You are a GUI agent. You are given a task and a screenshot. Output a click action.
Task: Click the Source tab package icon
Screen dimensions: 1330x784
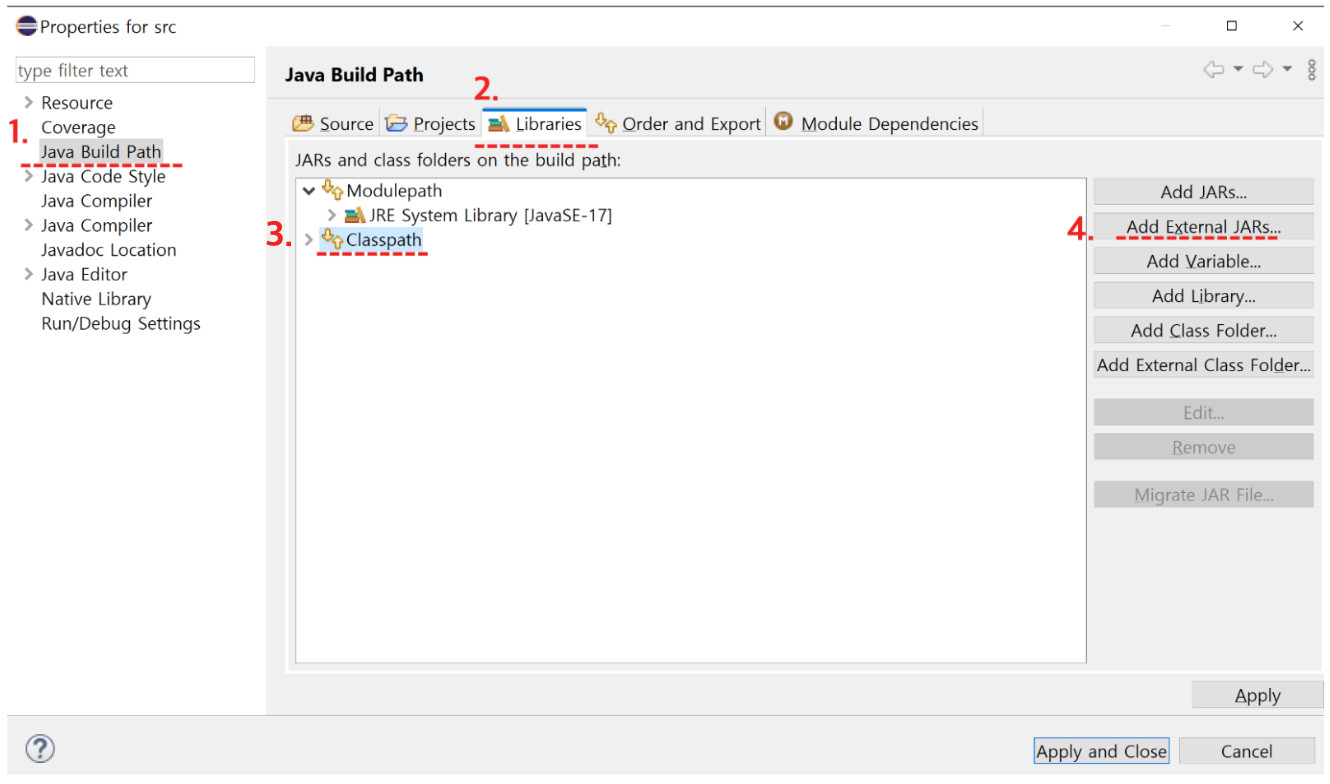click(x=303, y=122)
